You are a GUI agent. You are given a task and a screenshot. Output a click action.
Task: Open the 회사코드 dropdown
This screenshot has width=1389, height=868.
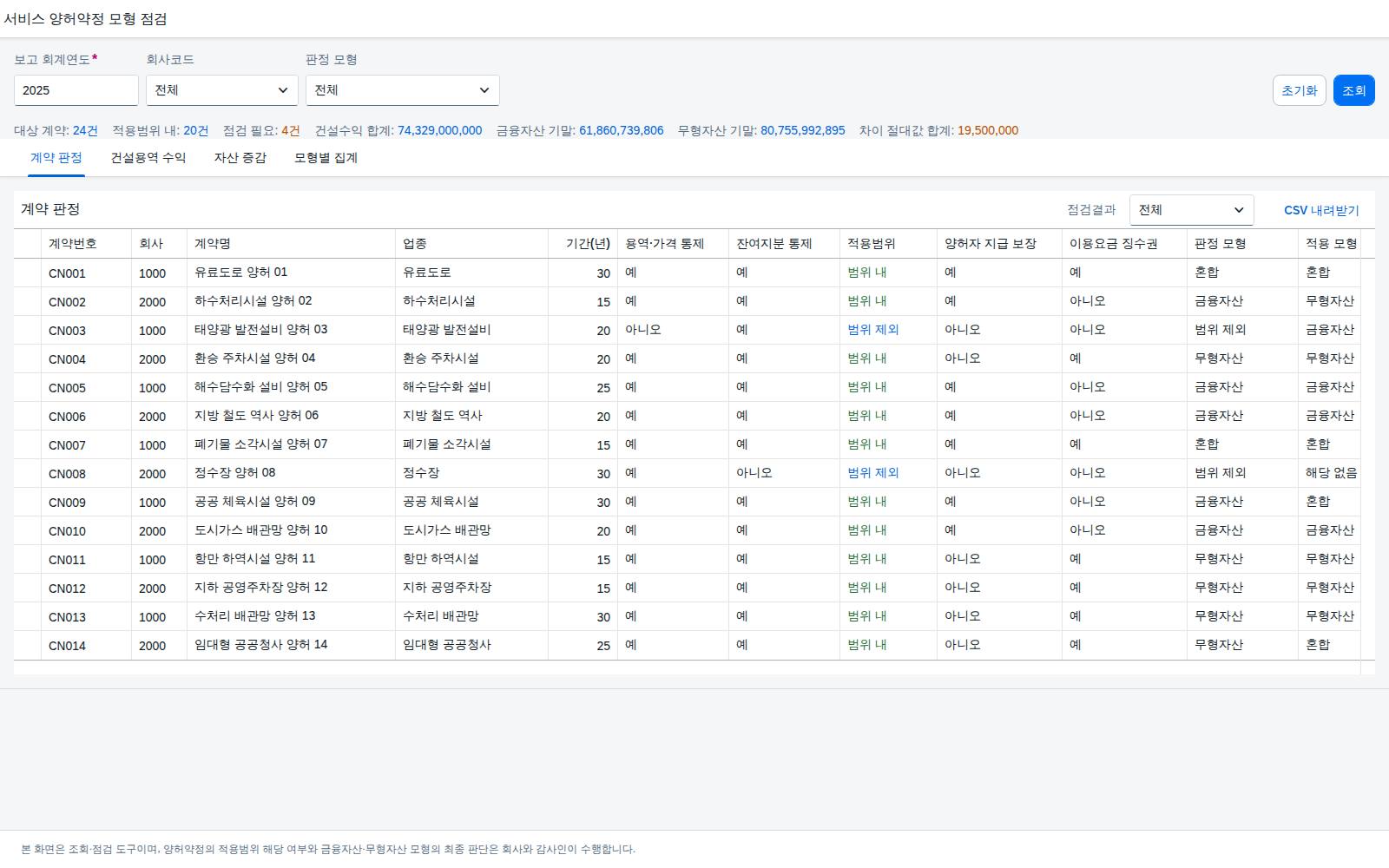pos(222,90)
